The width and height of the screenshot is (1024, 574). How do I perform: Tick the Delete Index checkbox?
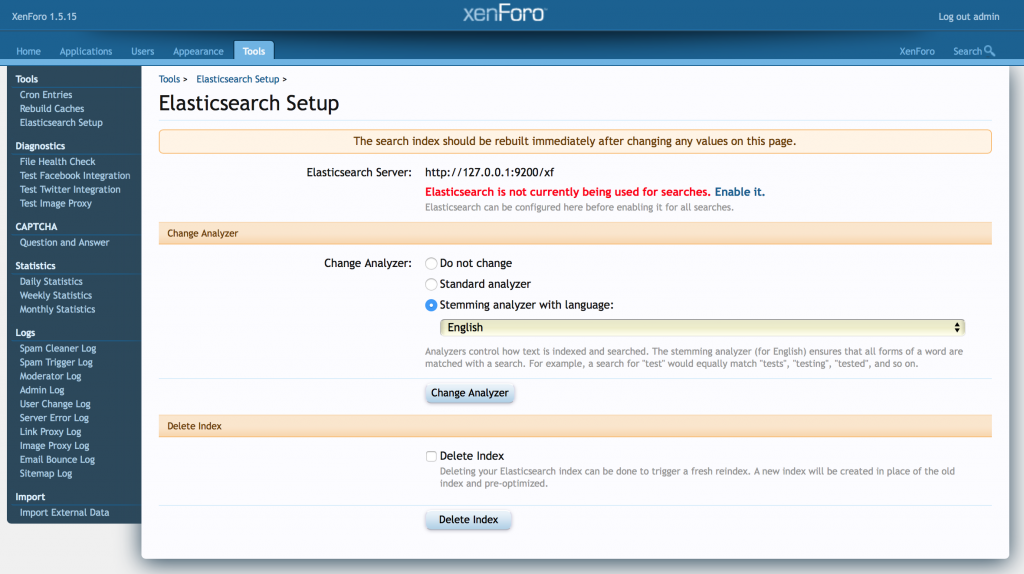point(431,456)
